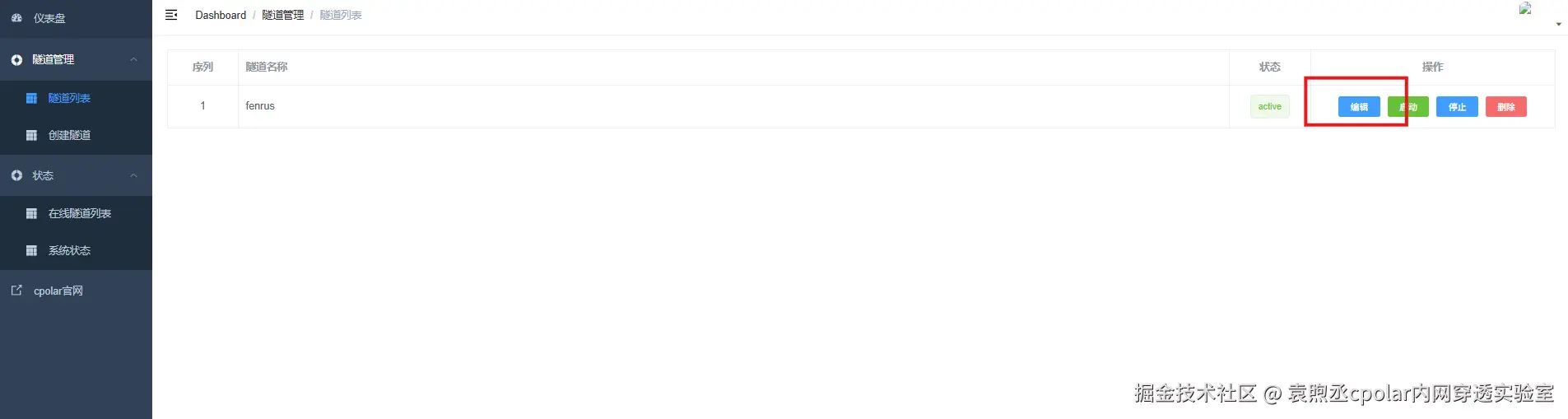
Task: Click the grid icon beside 创建隧道
Action: click(x=31, y=135)
